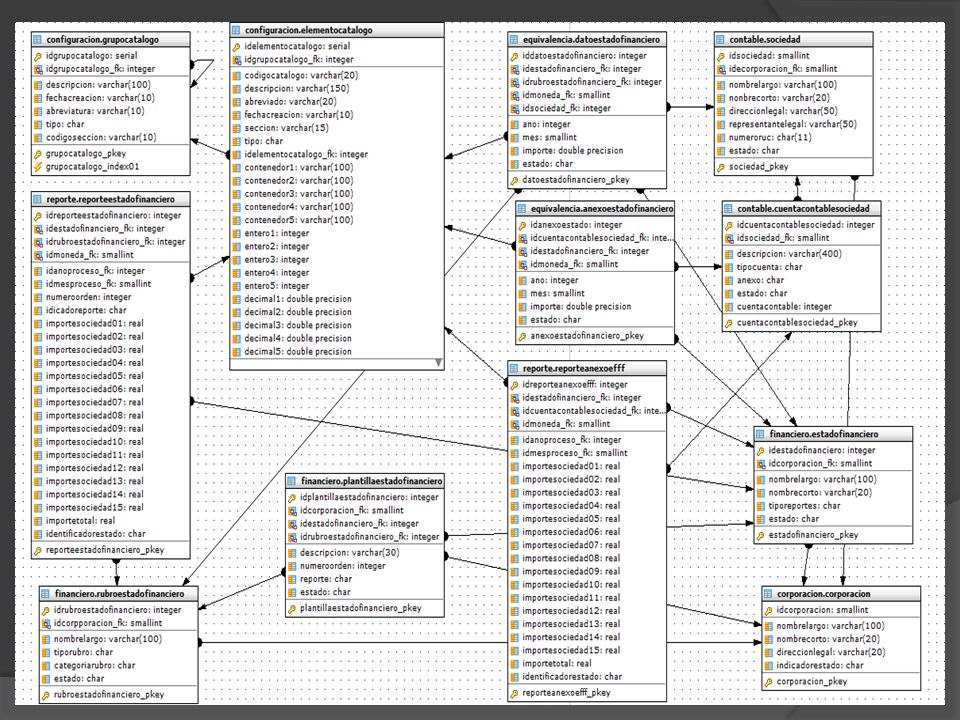The image size is (960, 720).
Task: Click the table icon in equivalencia.datoestadofinanciero header
Action: coord(514,40)
